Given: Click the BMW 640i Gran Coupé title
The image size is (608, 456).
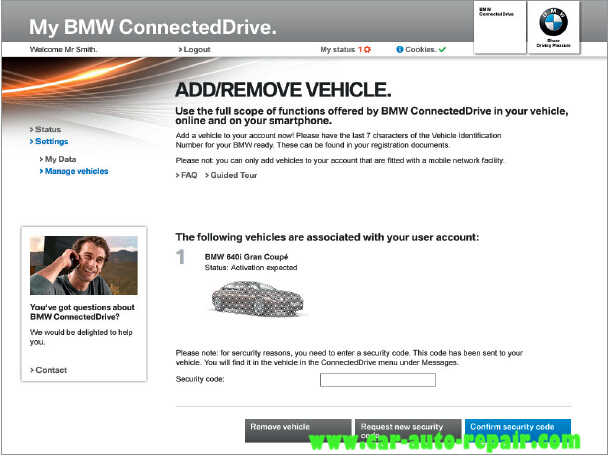Looking at the screenshot, I should 246,257.
